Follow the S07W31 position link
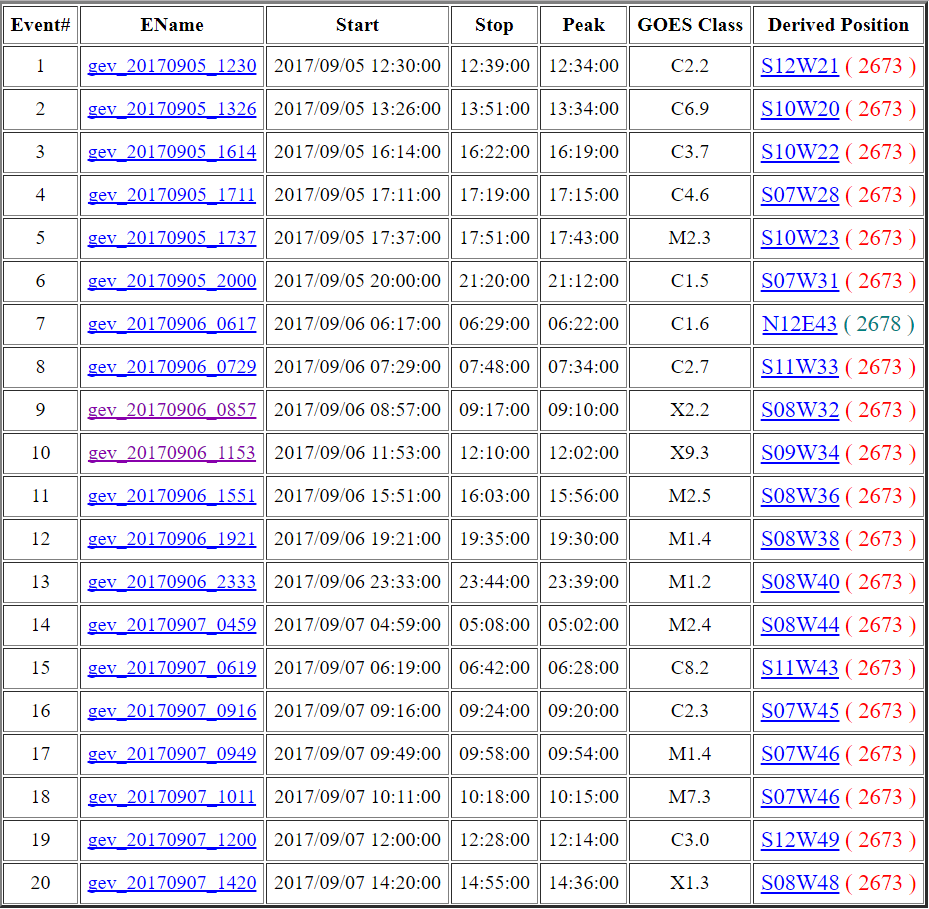This screenshot has height=909, width=929. (x=800, y=281)
